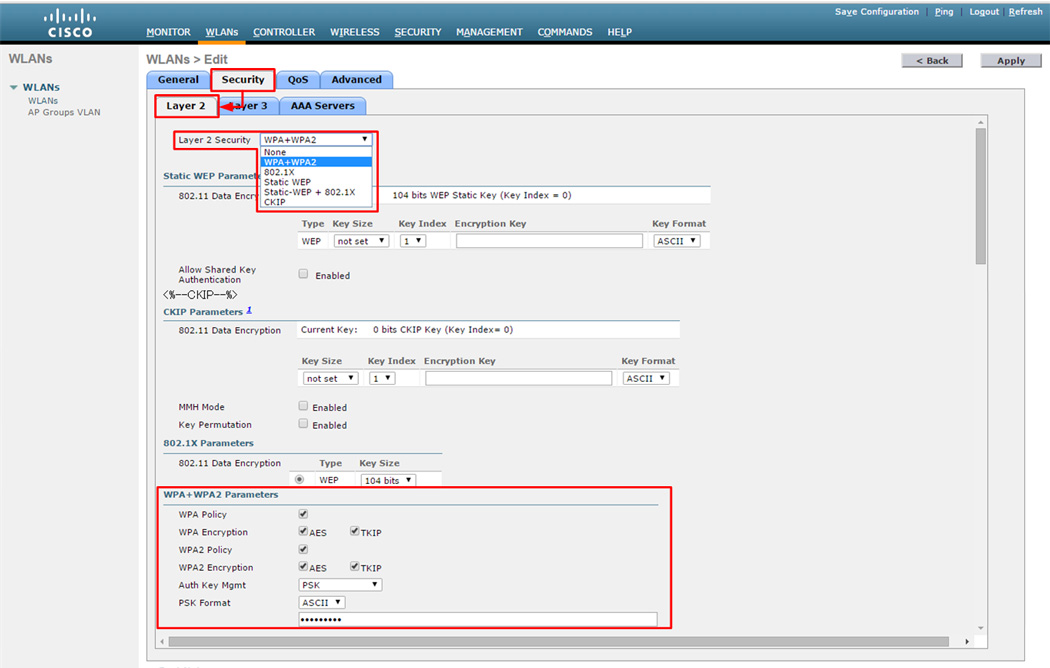Click the Cisco logo
This screenshot has height=668, width=1050.
71,23
